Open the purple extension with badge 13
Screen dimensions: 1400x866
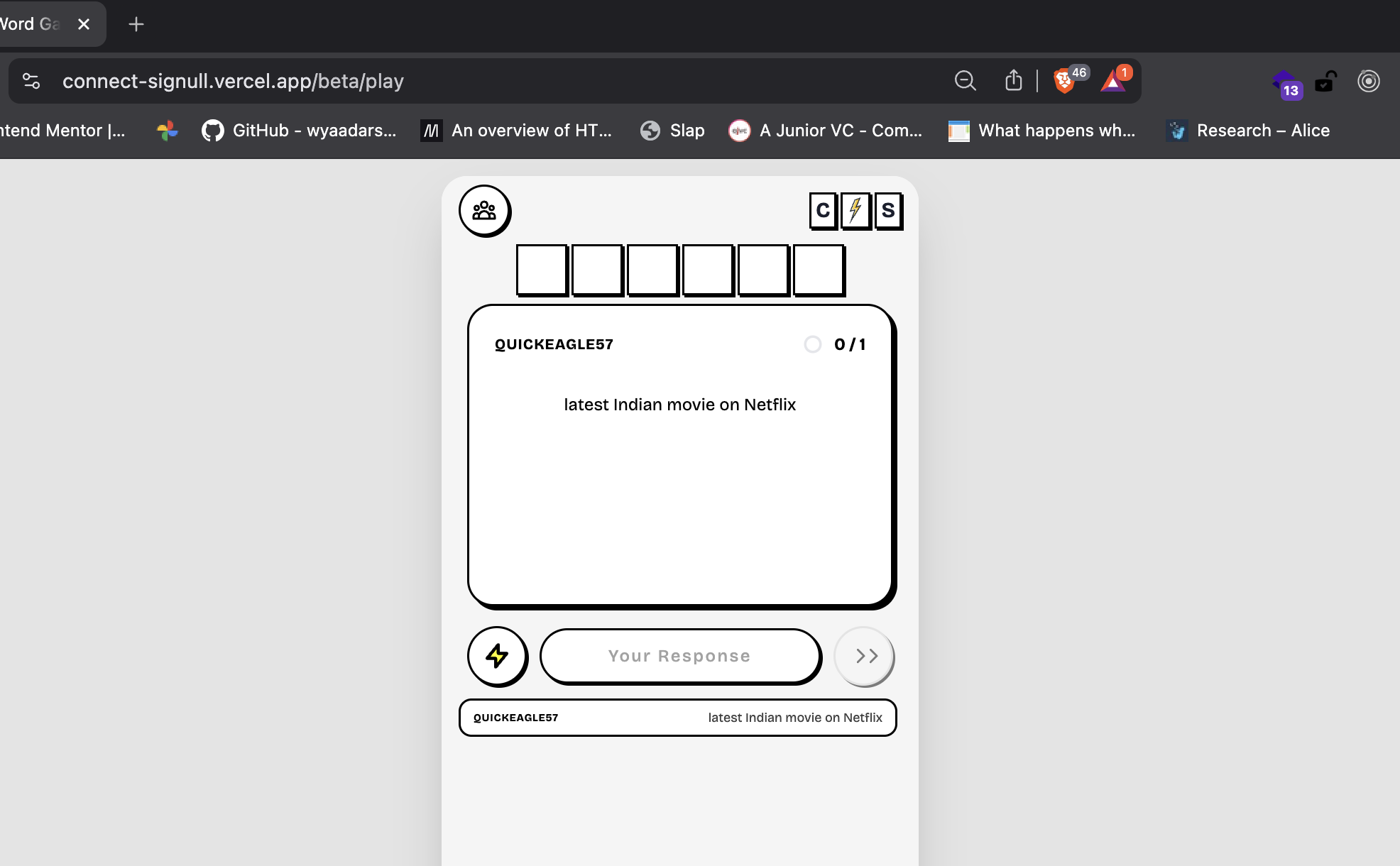point(1286,82)
